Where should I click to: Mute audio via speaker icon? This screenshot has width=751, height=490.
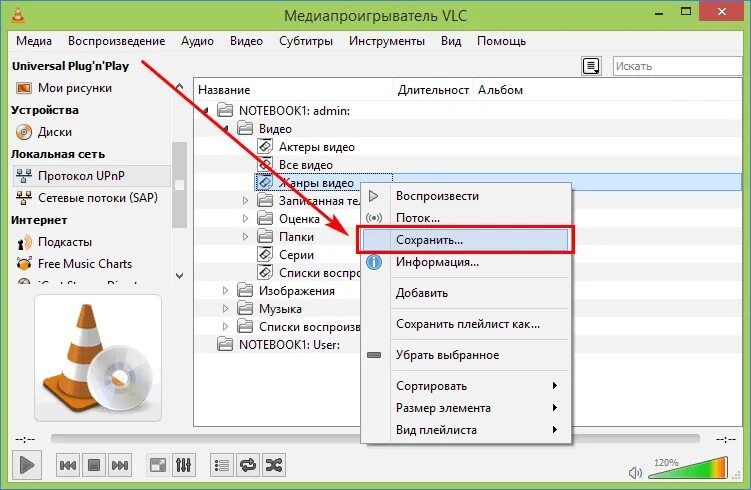tap(635, 473)
